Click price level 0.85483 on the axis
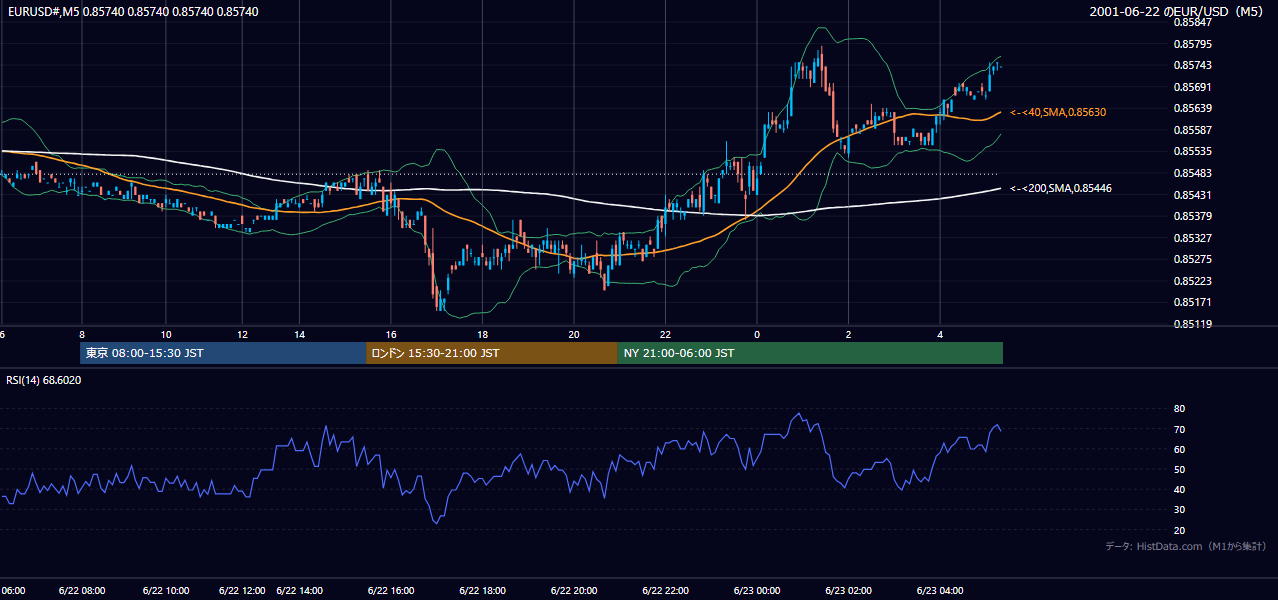 [1192, 173]
